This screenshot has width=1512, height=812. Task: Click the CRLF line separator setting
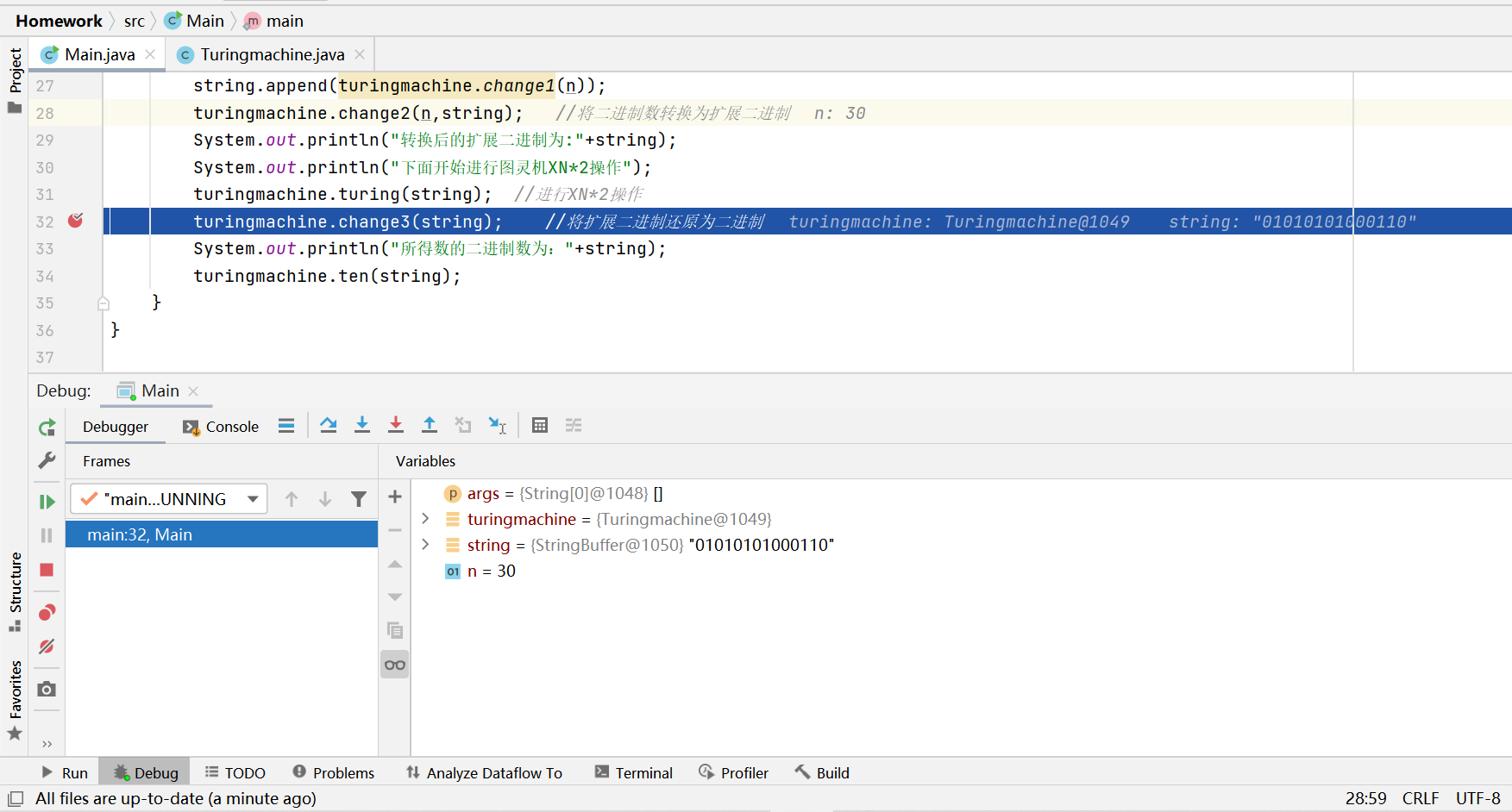pyautogui.click(x=1421, y=798)
